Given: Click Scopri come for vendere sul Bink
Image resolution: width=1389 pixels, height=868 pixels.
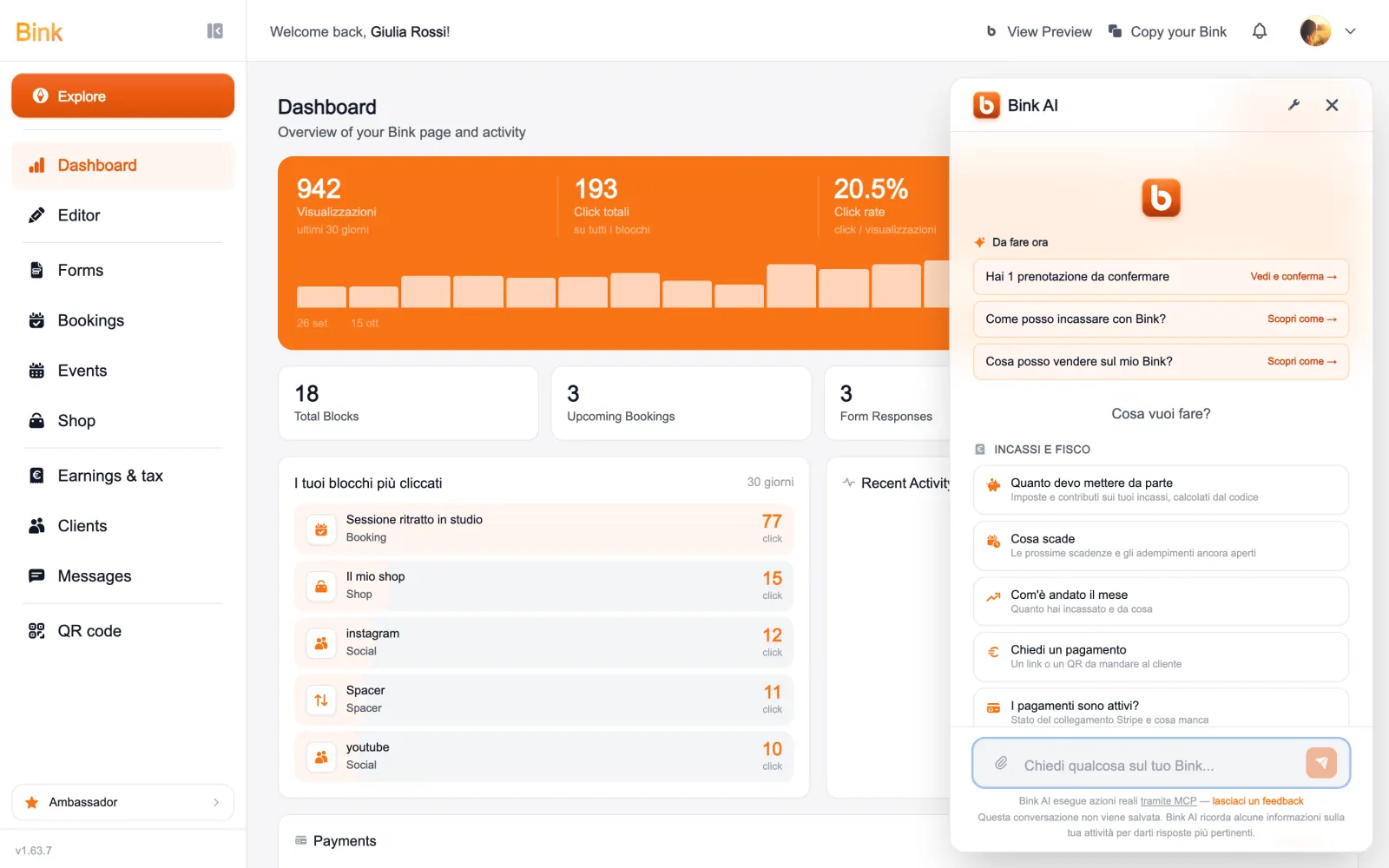Looking at the screenshot, I should tap(1301, 362).
